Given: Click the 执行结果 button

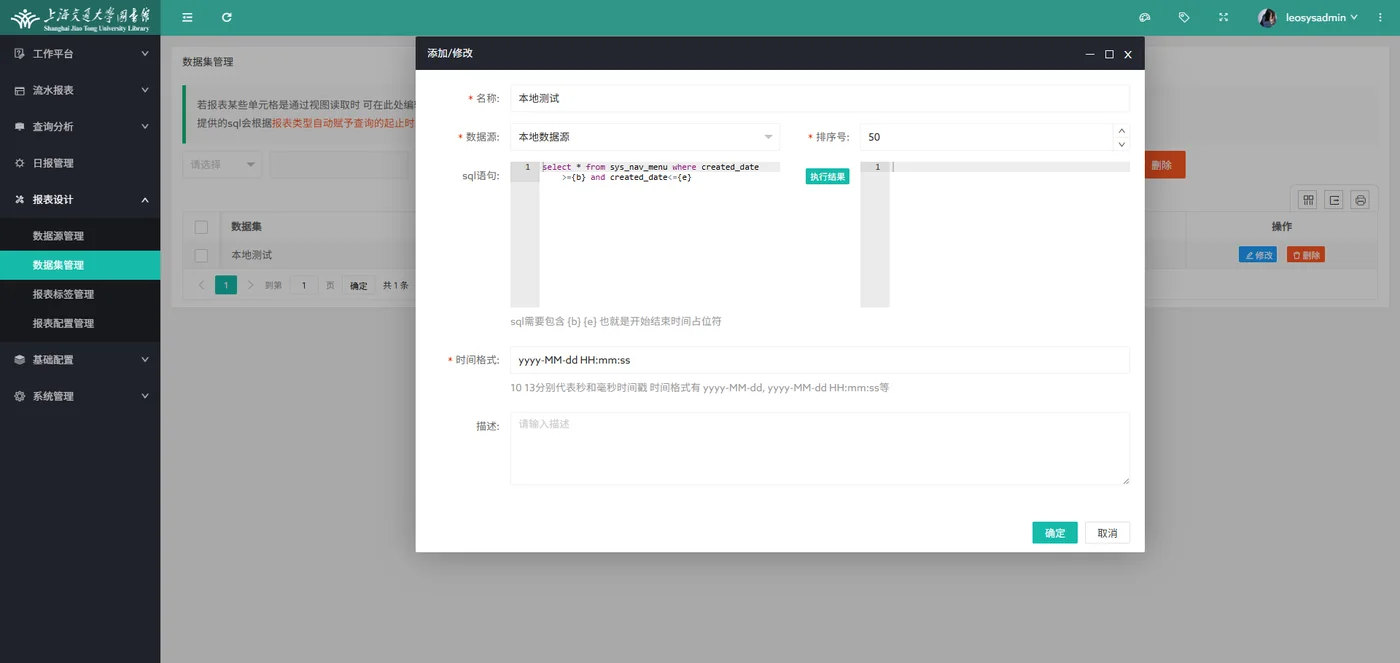Looking at the screenshot, I should (x=827, y=177).
